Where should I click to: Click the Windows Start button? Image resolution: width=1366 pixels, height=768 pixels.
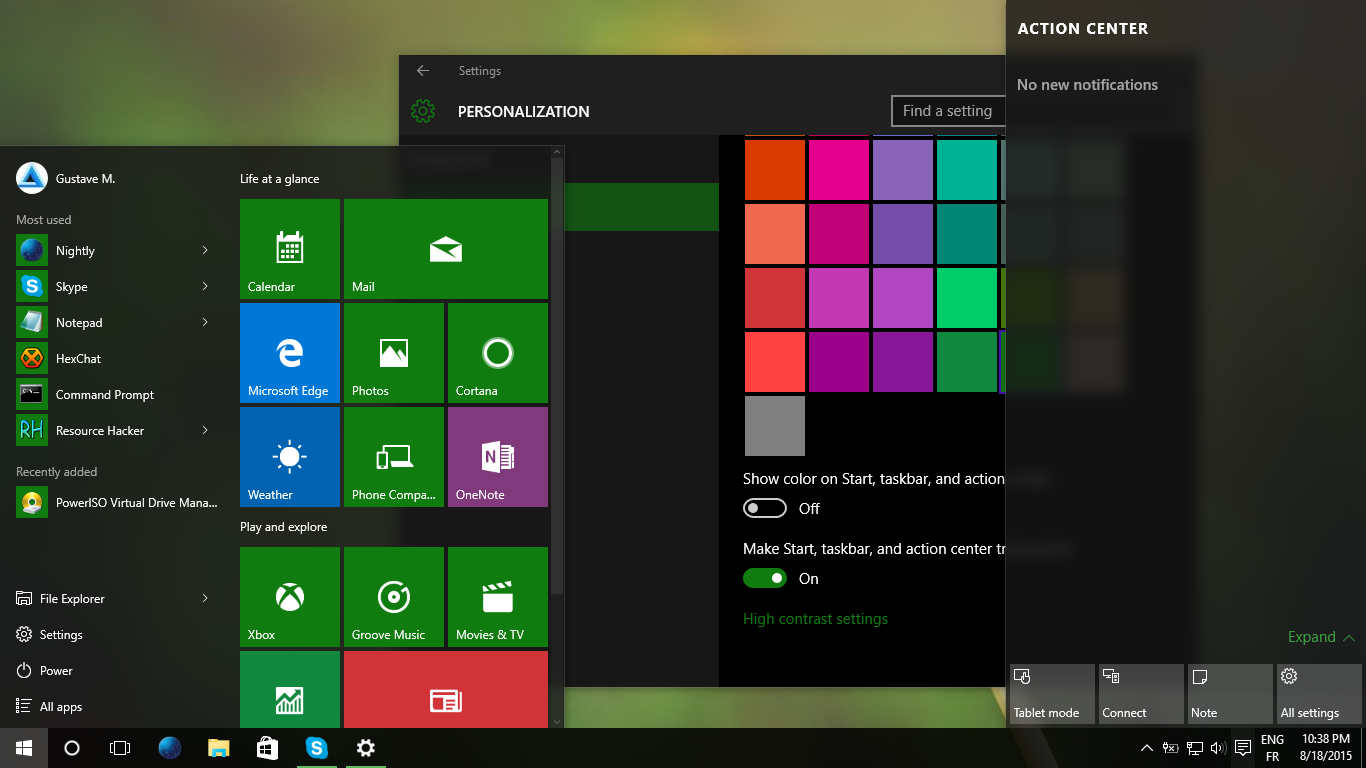click(24, 748)
